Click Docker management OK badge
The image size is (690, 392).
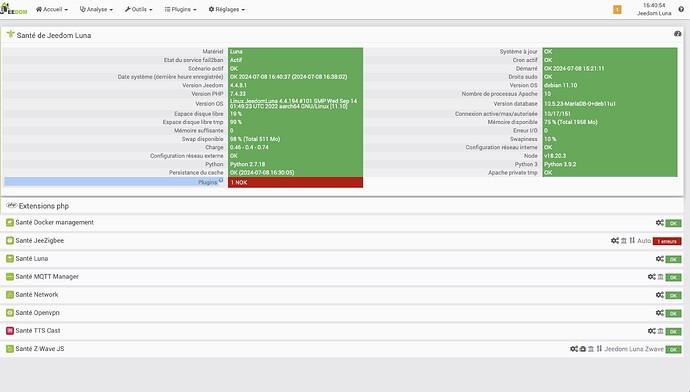pos(673,223)
